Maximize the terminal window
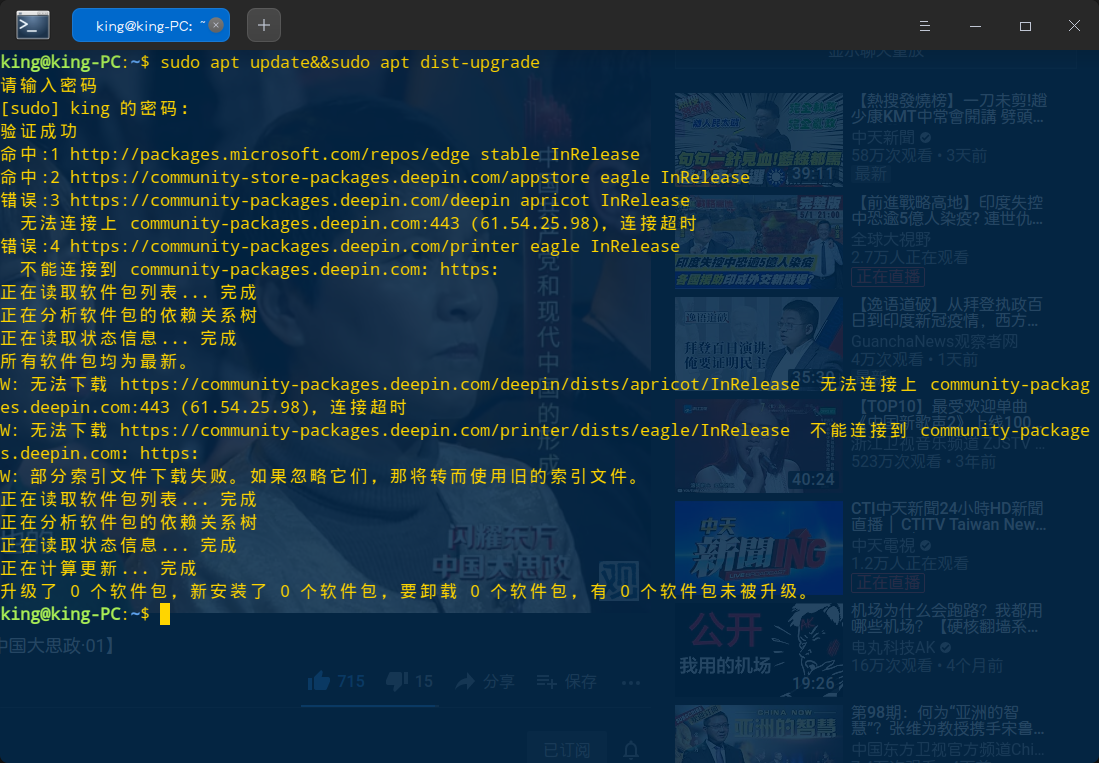The image size is (1099, 763). point(1025,26)
